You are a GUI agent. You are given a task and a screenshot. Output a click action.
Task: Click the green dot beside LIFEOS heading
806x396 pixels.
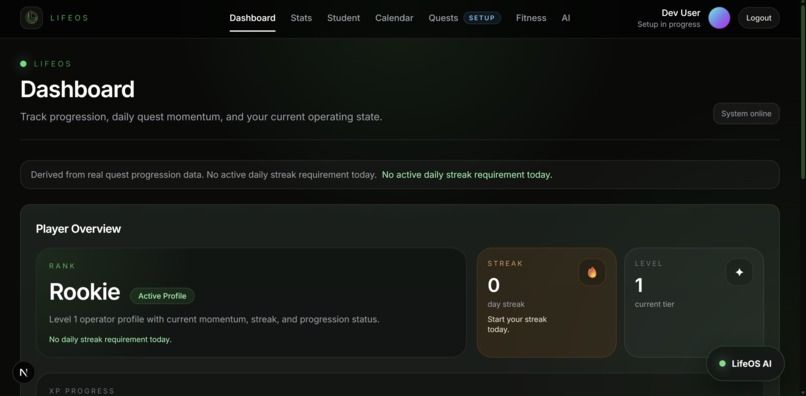pyautogui.click(x=23, y=64)
